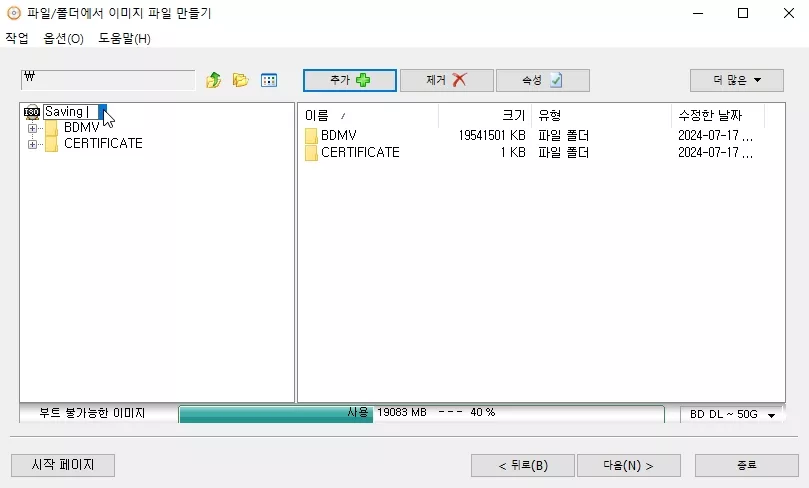Open the BD DL ~ 50G media dropdown
809x488 pixels.
[x=732, y=414]
